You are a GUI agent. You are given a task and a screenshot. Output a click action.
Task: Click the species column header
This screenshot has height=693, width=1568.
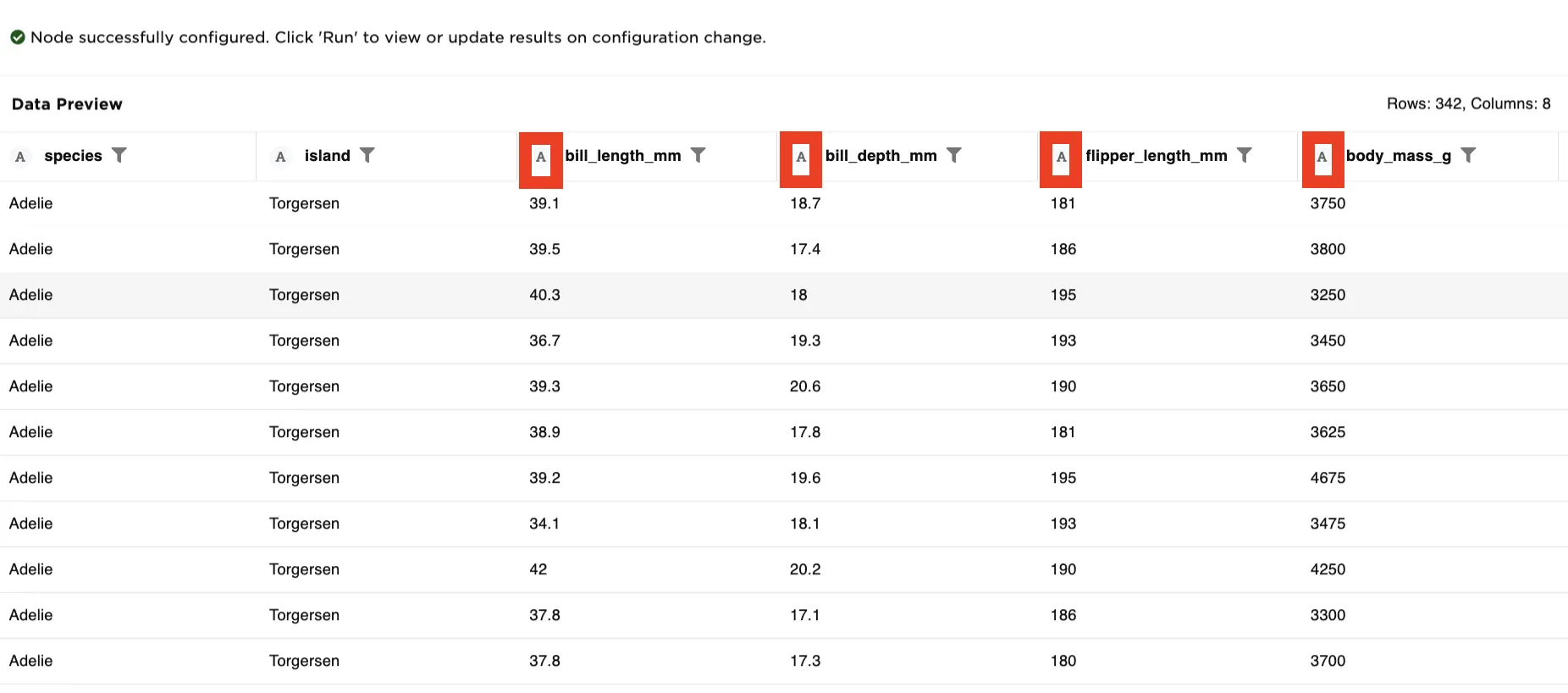coord(72,156)
